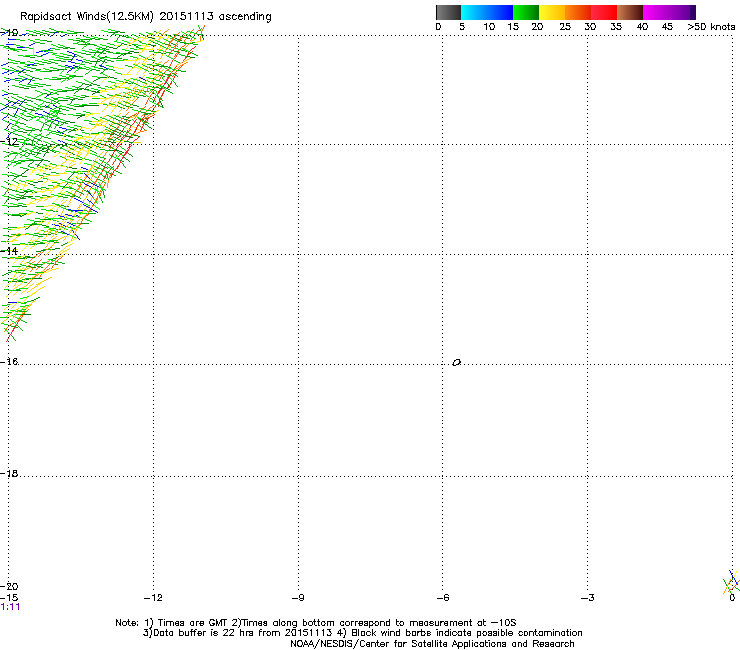Click the "-20" latitude label on the left axis
This screenshot has height=650, width=740.
tap(9, 587)
